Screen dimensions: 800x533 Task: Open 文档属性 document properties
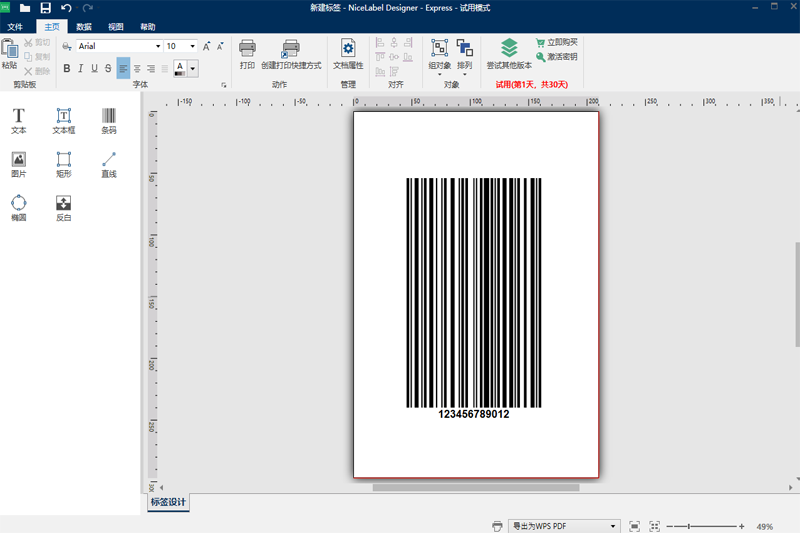pyautogui.click(x=348, y=53)
